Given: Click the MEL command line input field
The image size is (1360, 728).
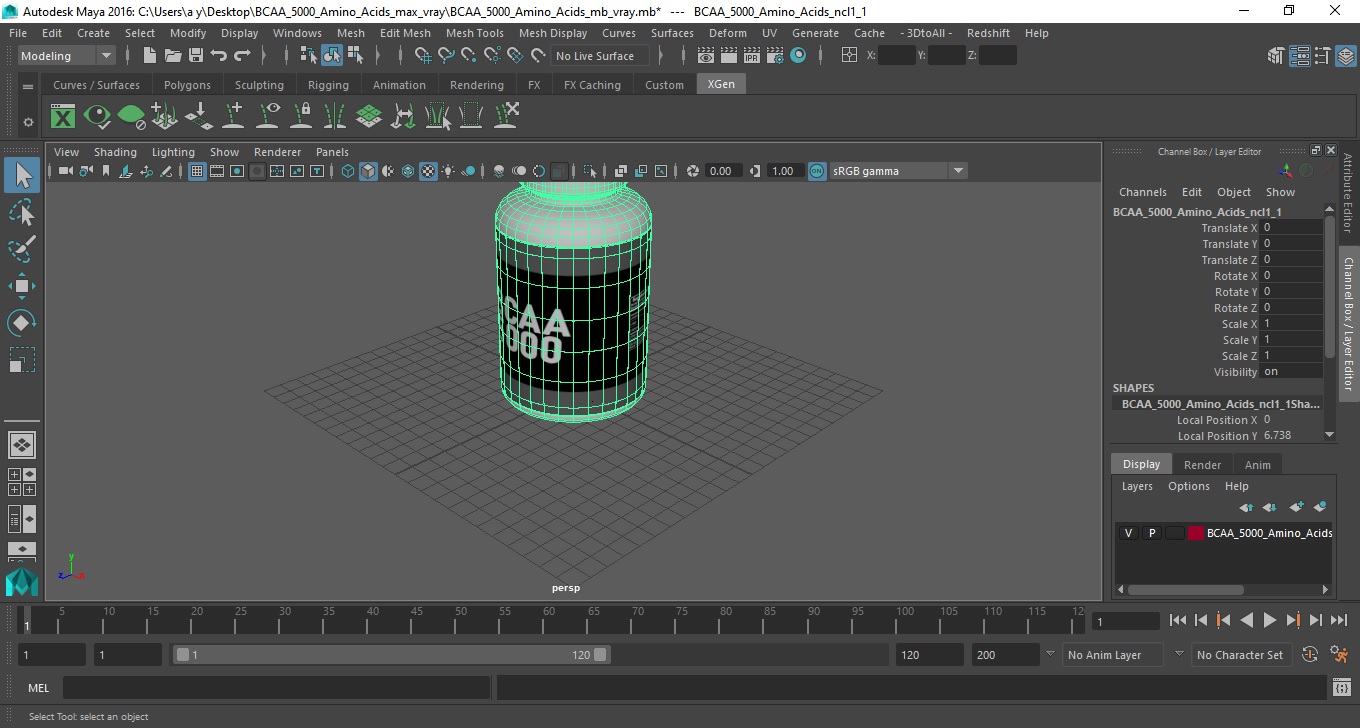Looking at the screenshot, I should (276, 688).
